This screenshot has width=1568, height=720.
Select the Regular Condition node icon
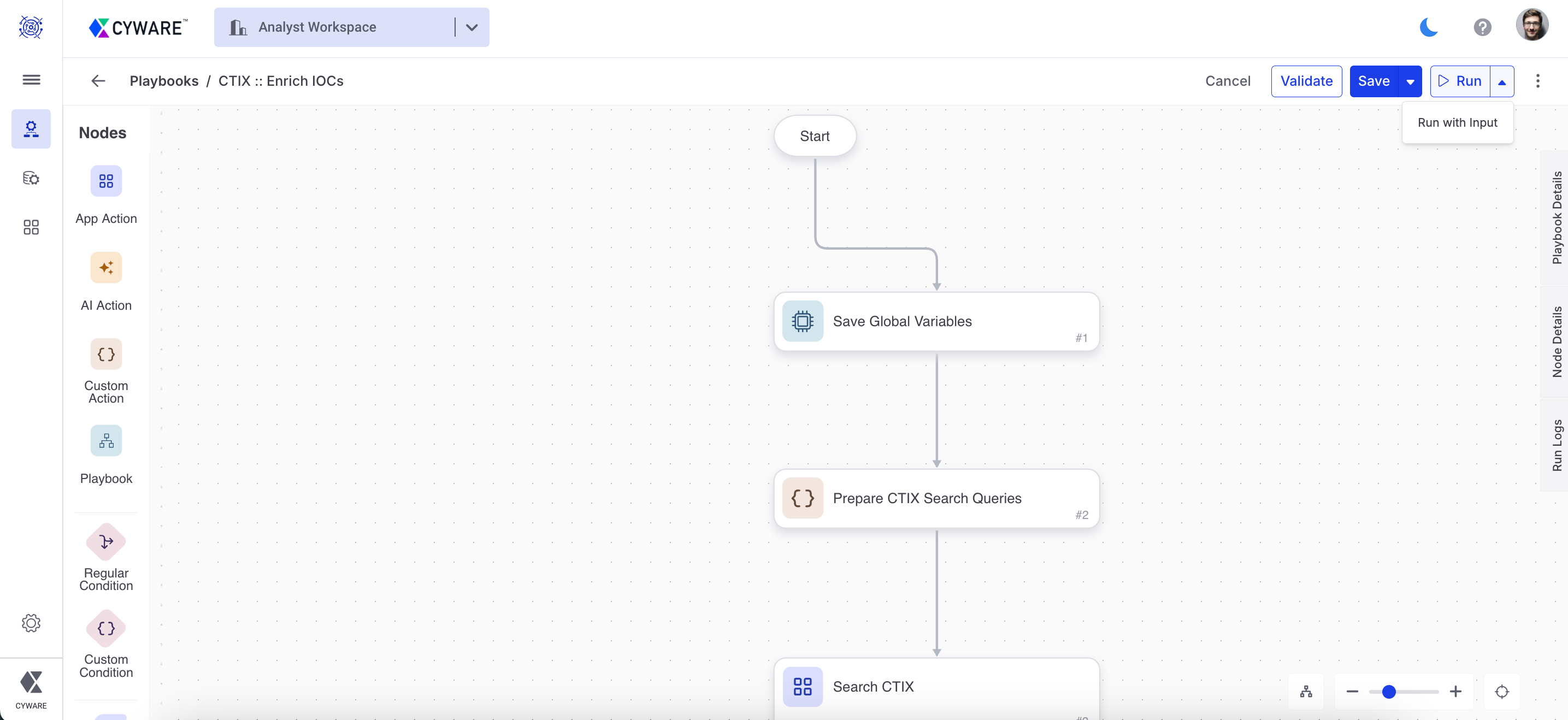tap(106, 542)
